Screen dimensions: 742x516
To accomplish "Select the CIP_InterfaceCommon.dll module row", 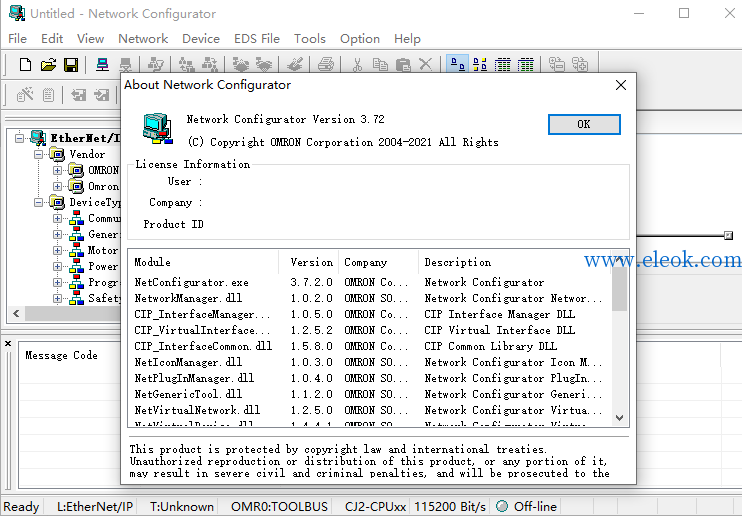I will point(369,347).
